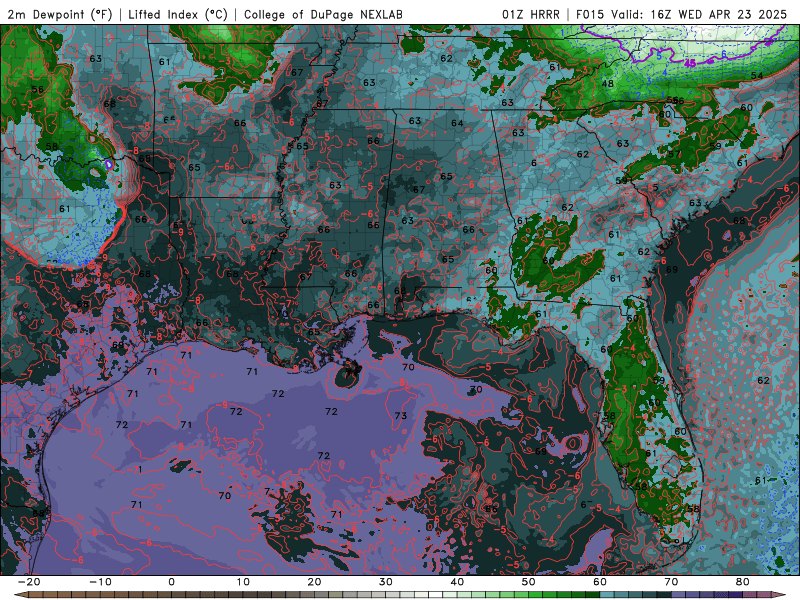Click the 70 label on the color scale
The image size is (800, 600).
coord(671,582)
